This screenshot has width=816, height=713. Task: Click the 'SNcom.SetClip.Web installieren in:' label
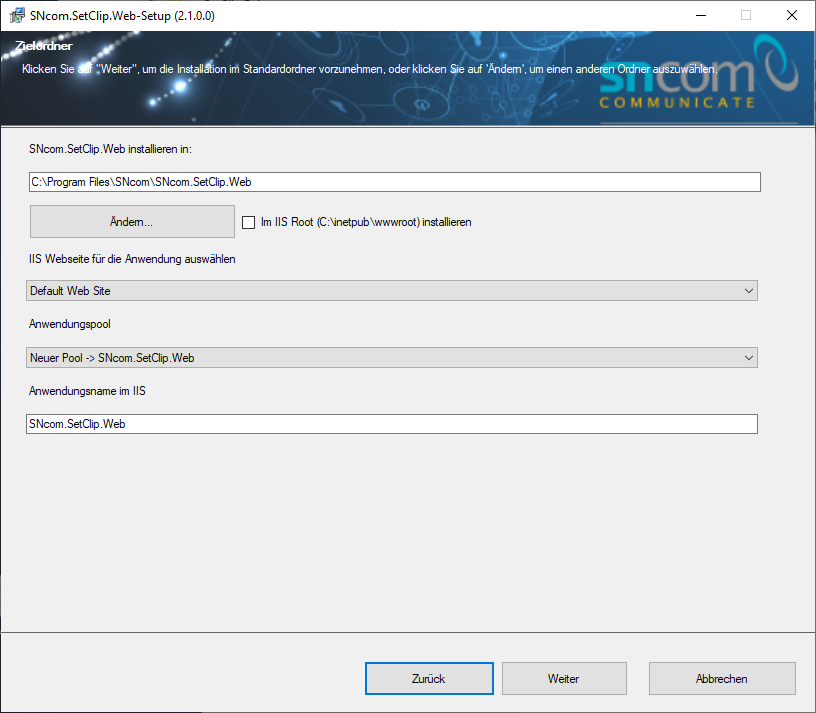point(110,148)
